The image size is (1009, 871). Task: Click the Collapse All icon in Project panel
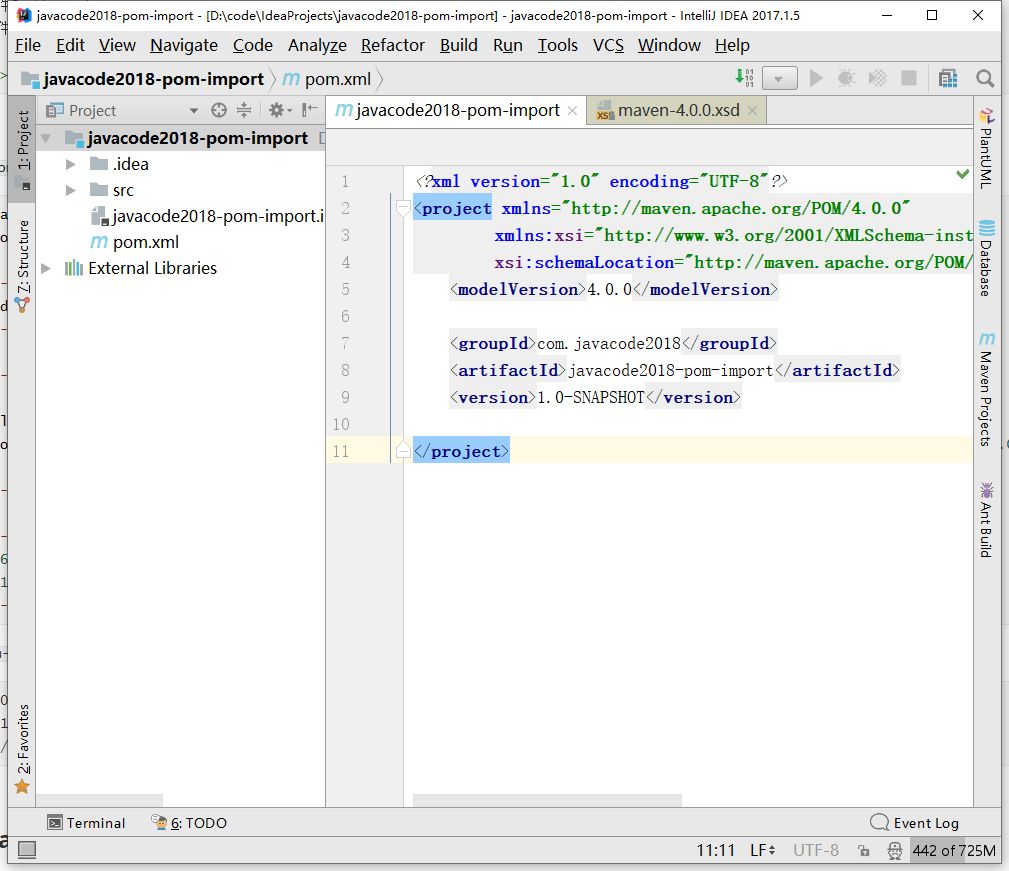tap(244, 110)
